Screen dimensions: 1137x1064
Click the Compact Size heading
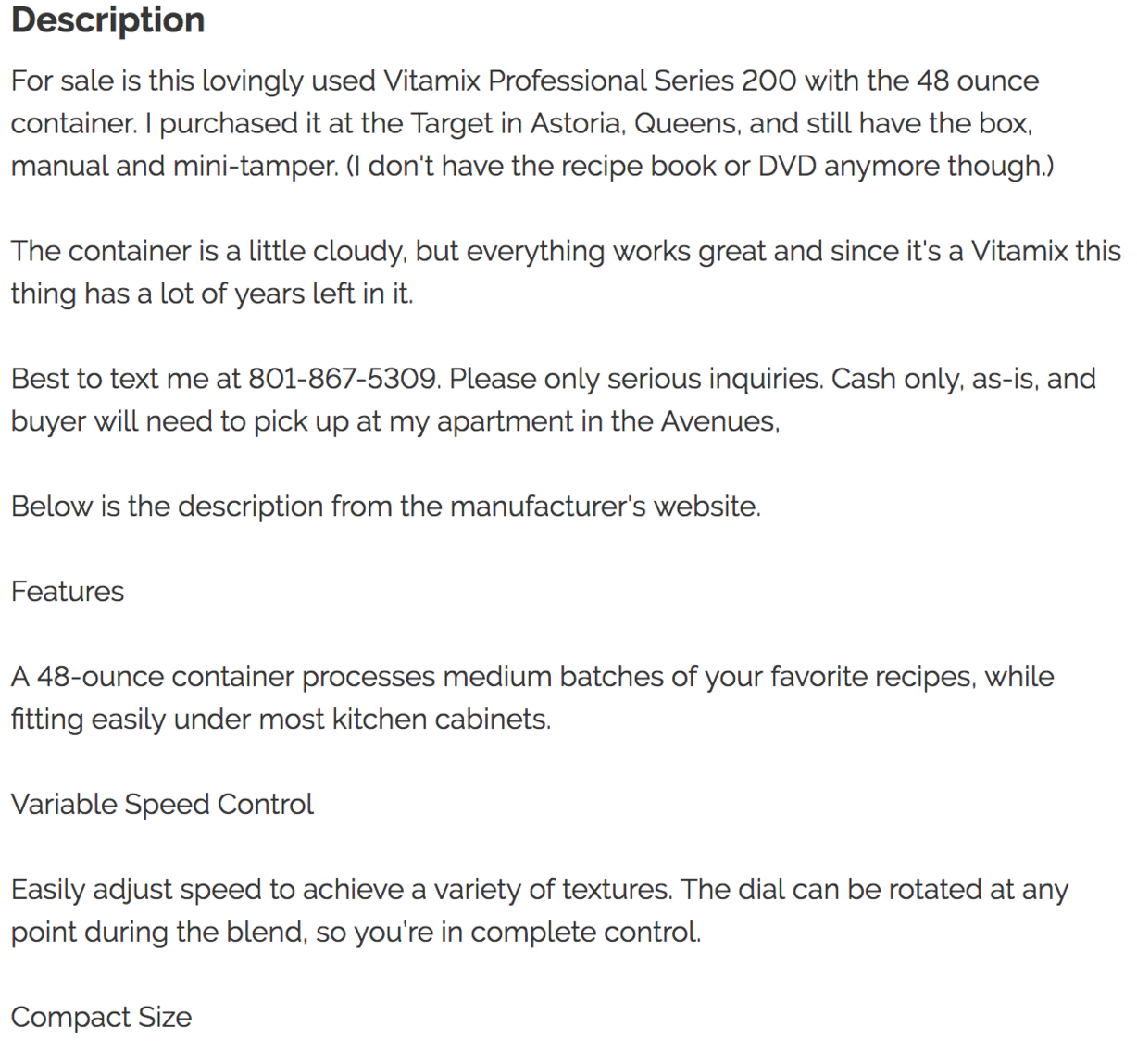[x=101, y=1018]
